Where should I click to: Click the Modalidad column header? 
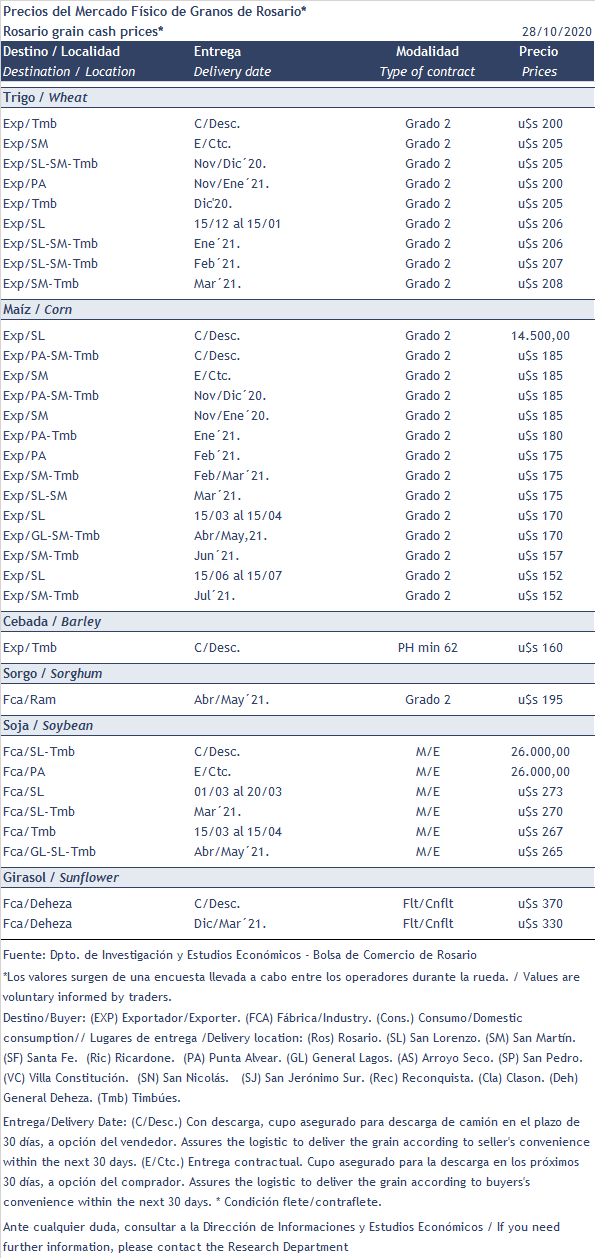427,61
